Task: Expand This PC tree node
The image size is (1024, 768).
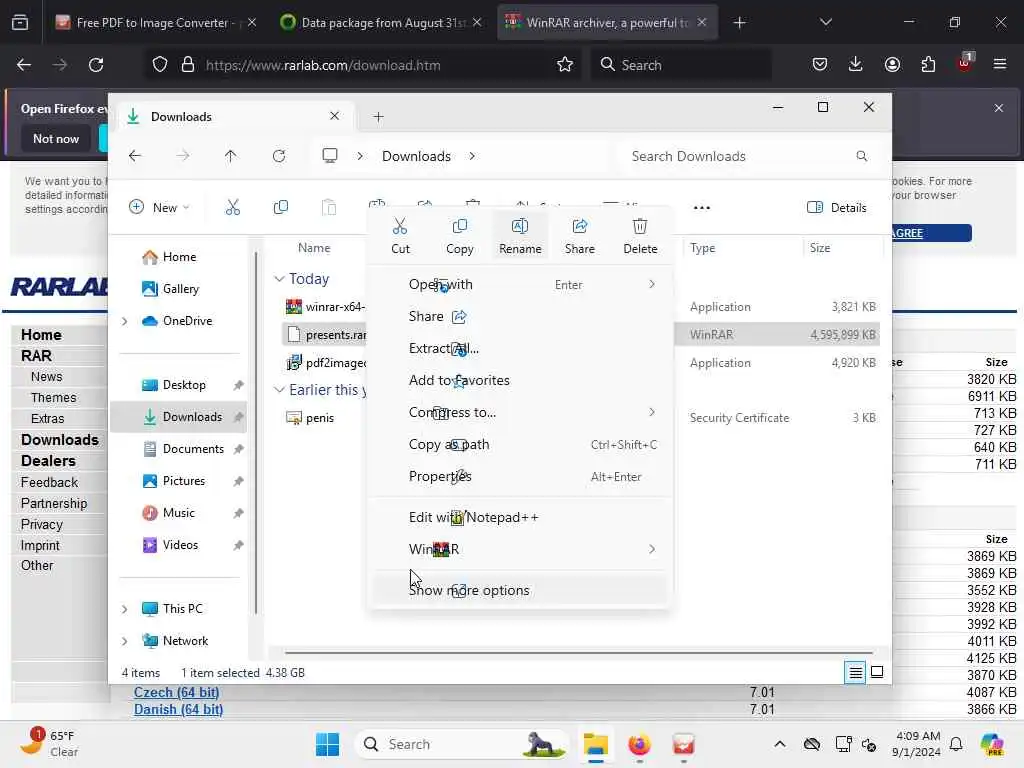Action: 124,609
